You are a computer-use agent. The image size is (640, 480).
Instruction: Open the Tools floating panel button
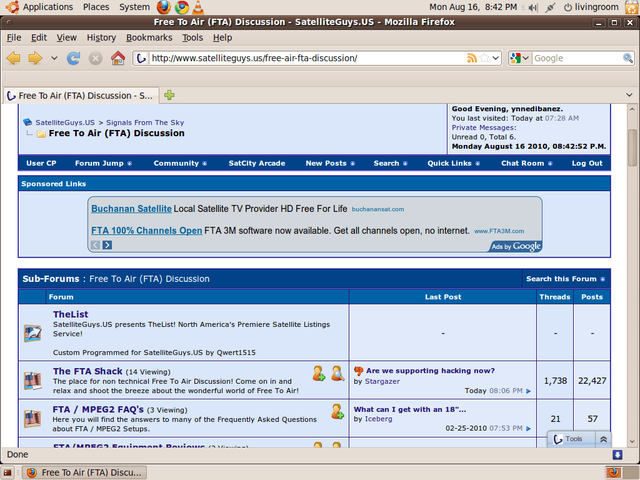tap(572, 439)
